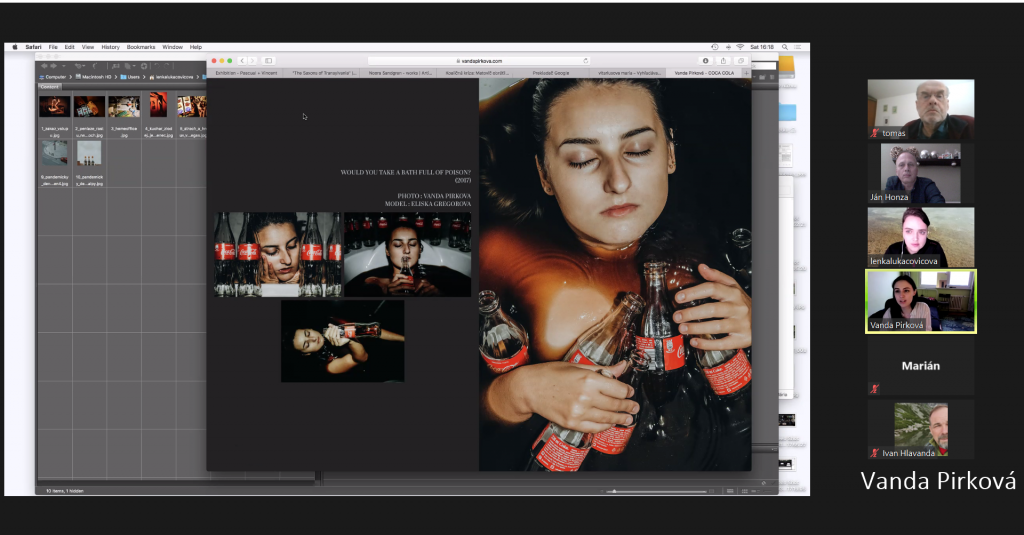This screenshot has height=535, width=1024.
Task: Open the Safari share menu
Action: click(x=723, y=61)
